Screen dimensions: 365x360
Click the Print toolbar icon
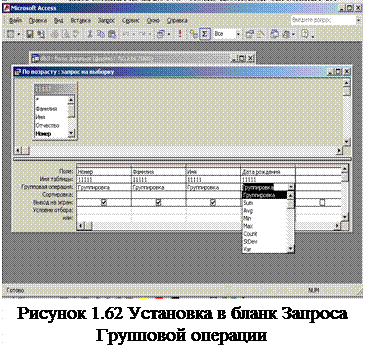[x=55, y=34]
